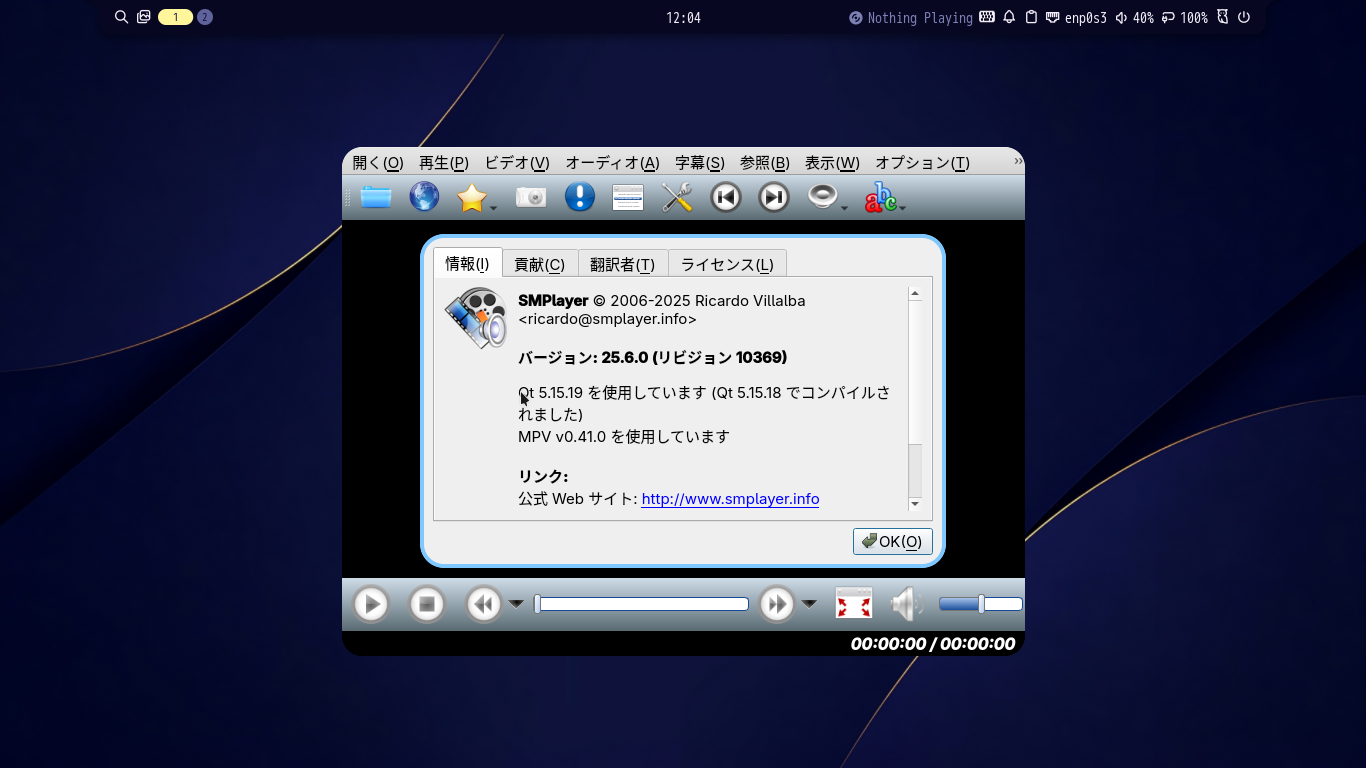Skip to next track in top toolbar
The image size is (1366, 768).
coord(774,197)
